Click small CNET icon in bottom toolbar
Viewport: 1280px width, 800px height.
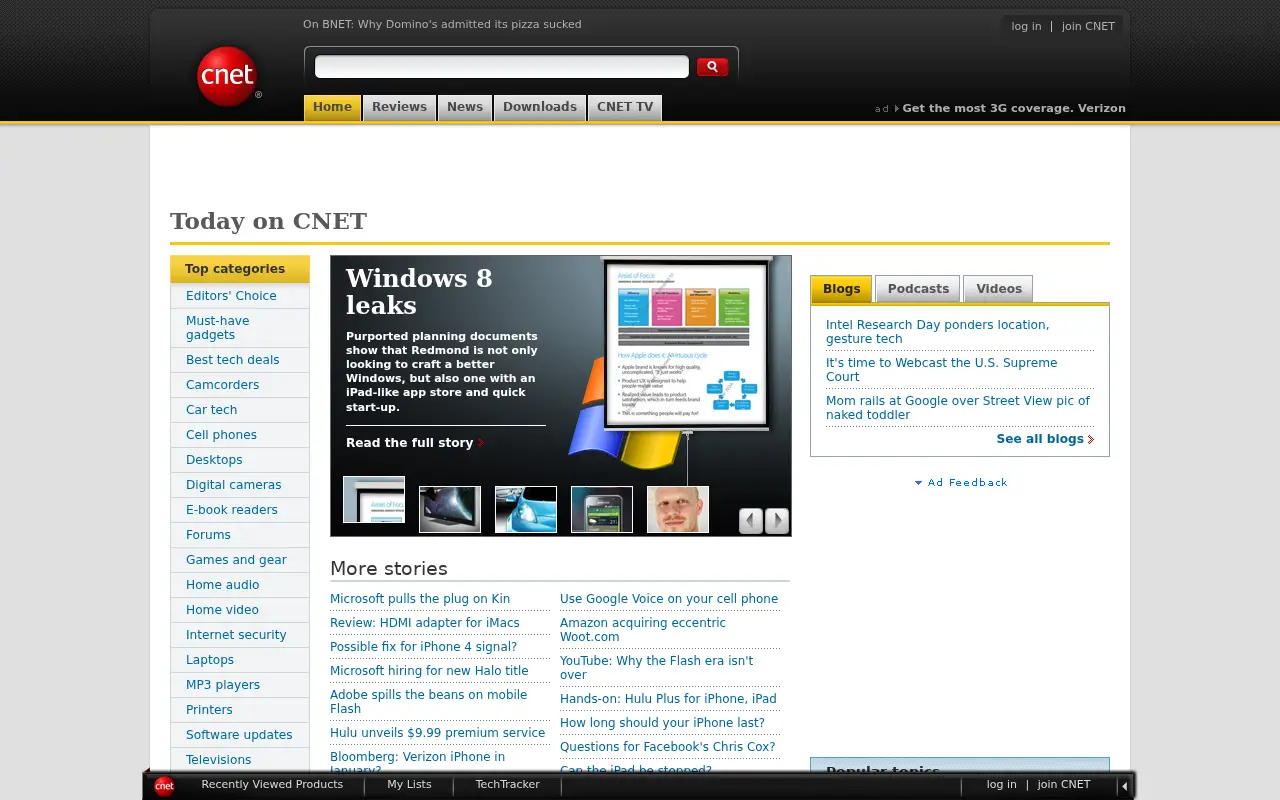[x=164, y=786]
